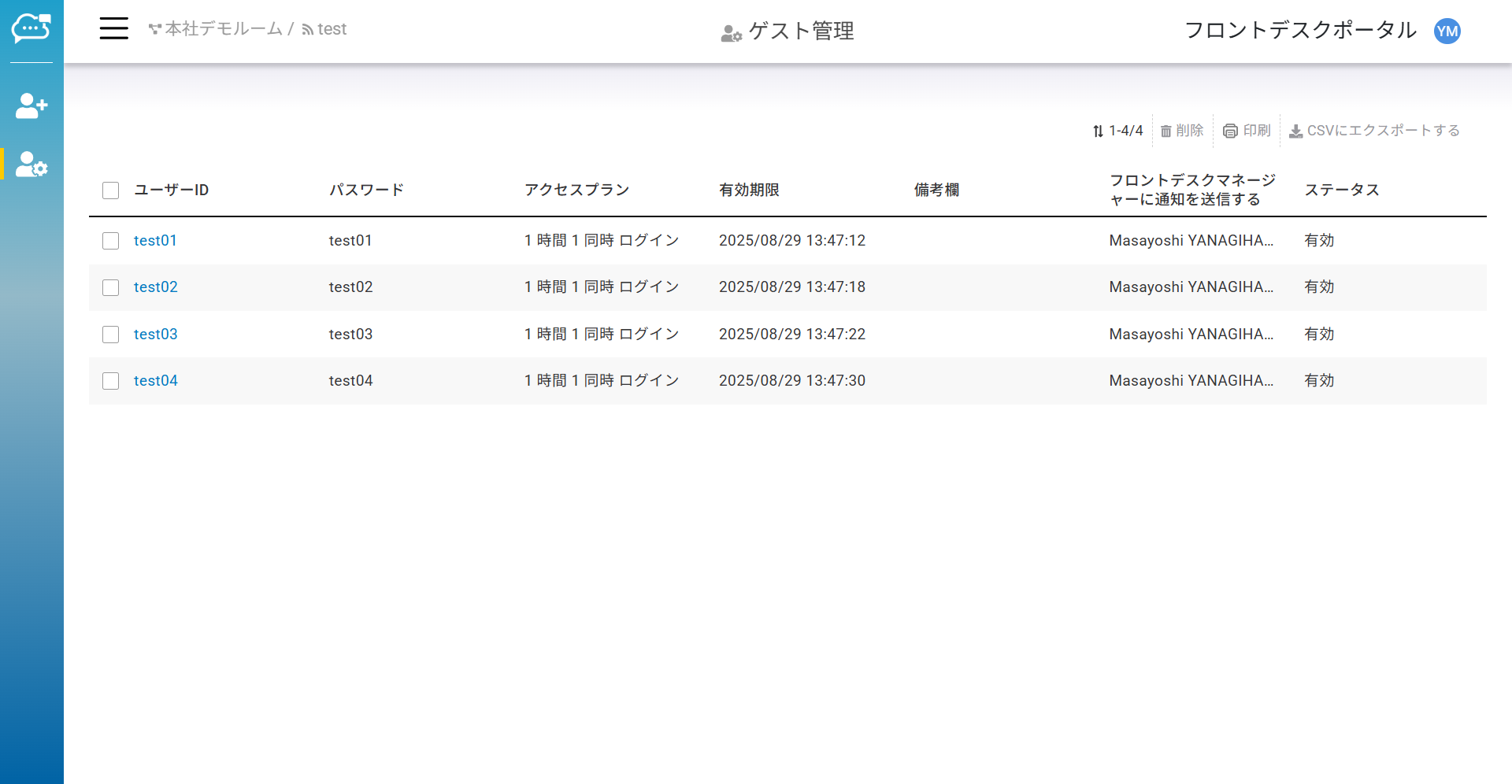Select the test03 row checkbox
1512x784 pixels.
pyautogui.click(x=111, y=335)
